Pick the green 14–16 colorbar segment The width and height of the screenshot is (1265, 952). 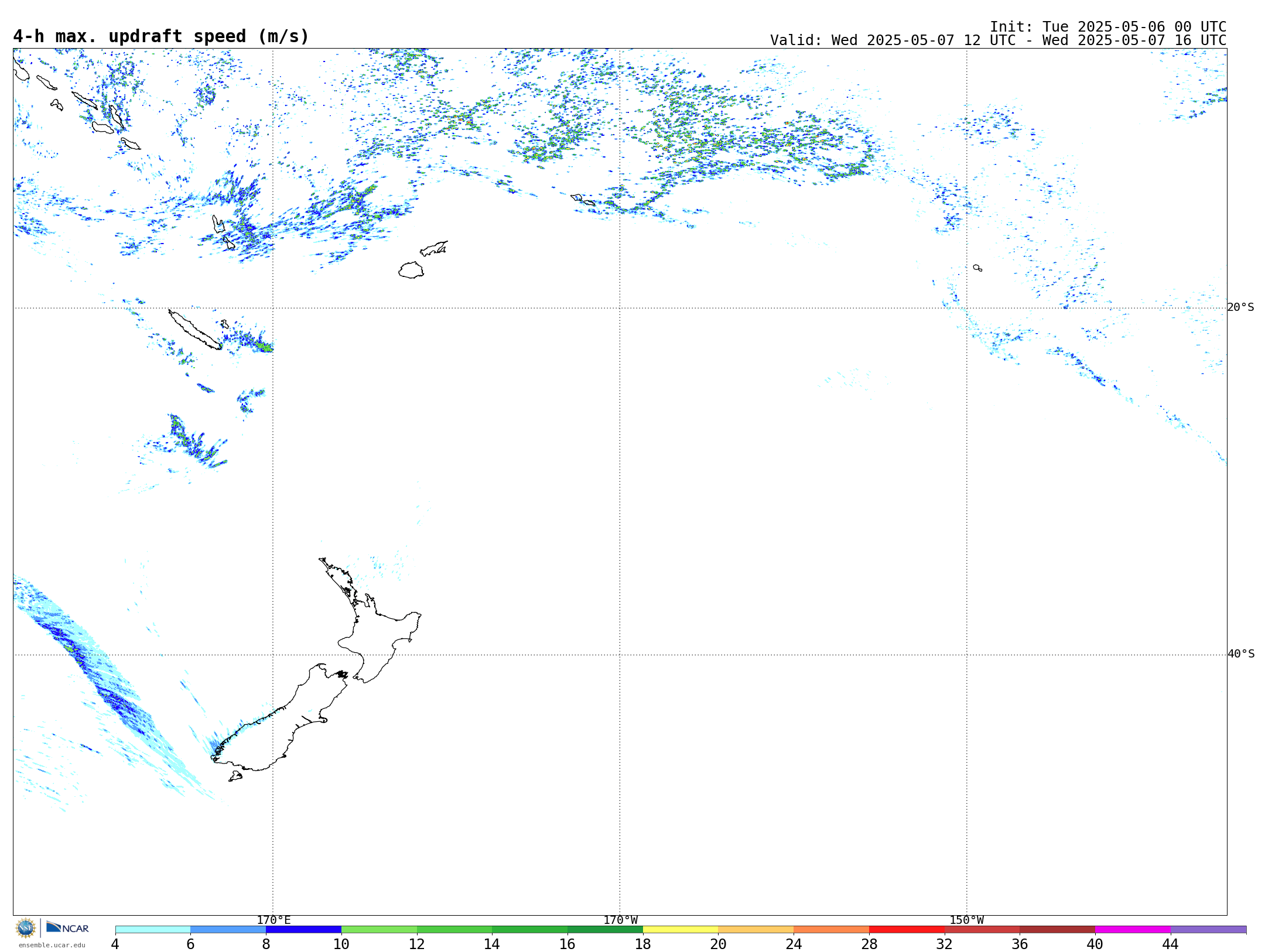point(530,929)
